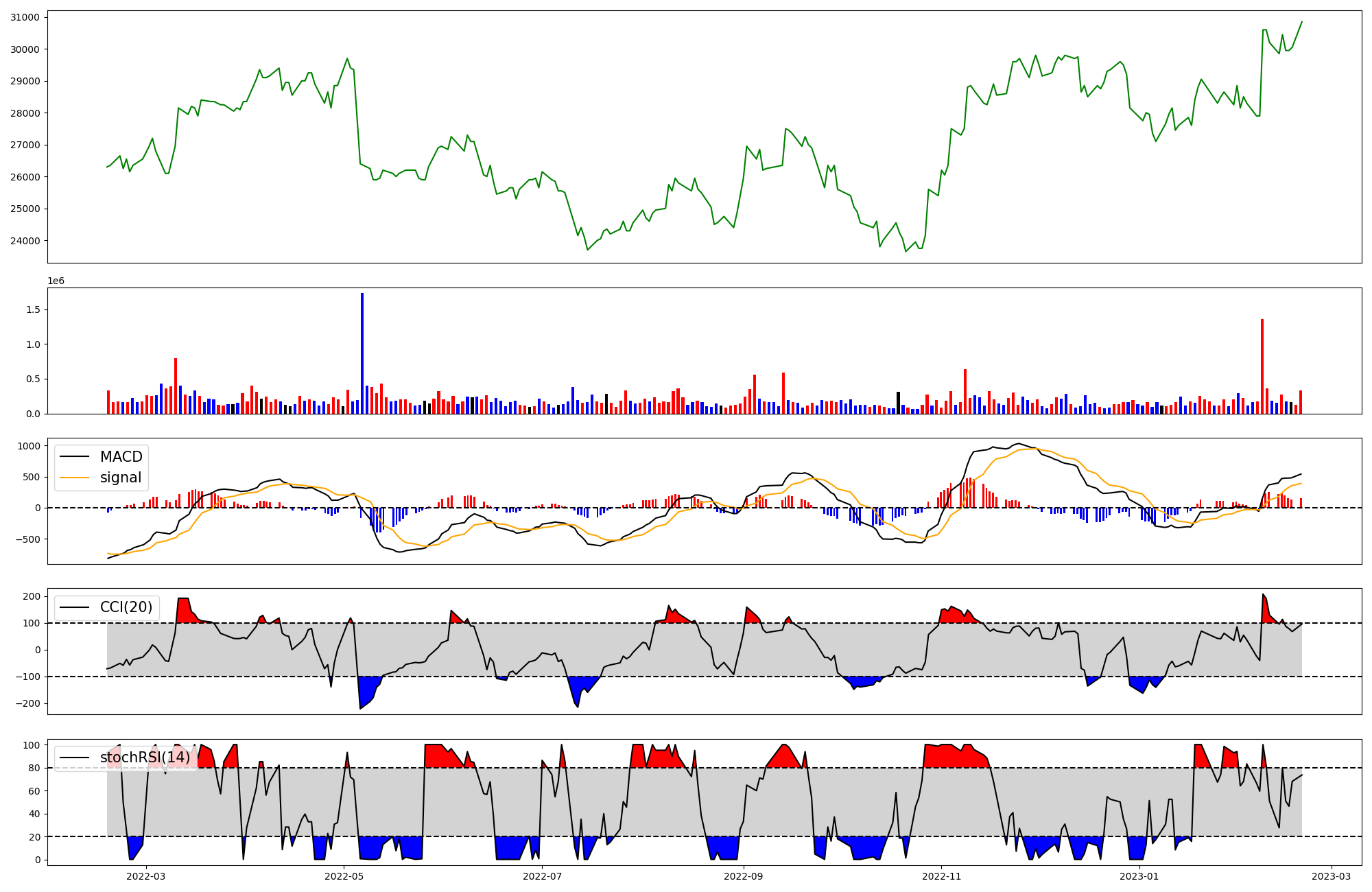Click the MACD legend entry
Screen dimensions: 1372x892
coord(121,457)
